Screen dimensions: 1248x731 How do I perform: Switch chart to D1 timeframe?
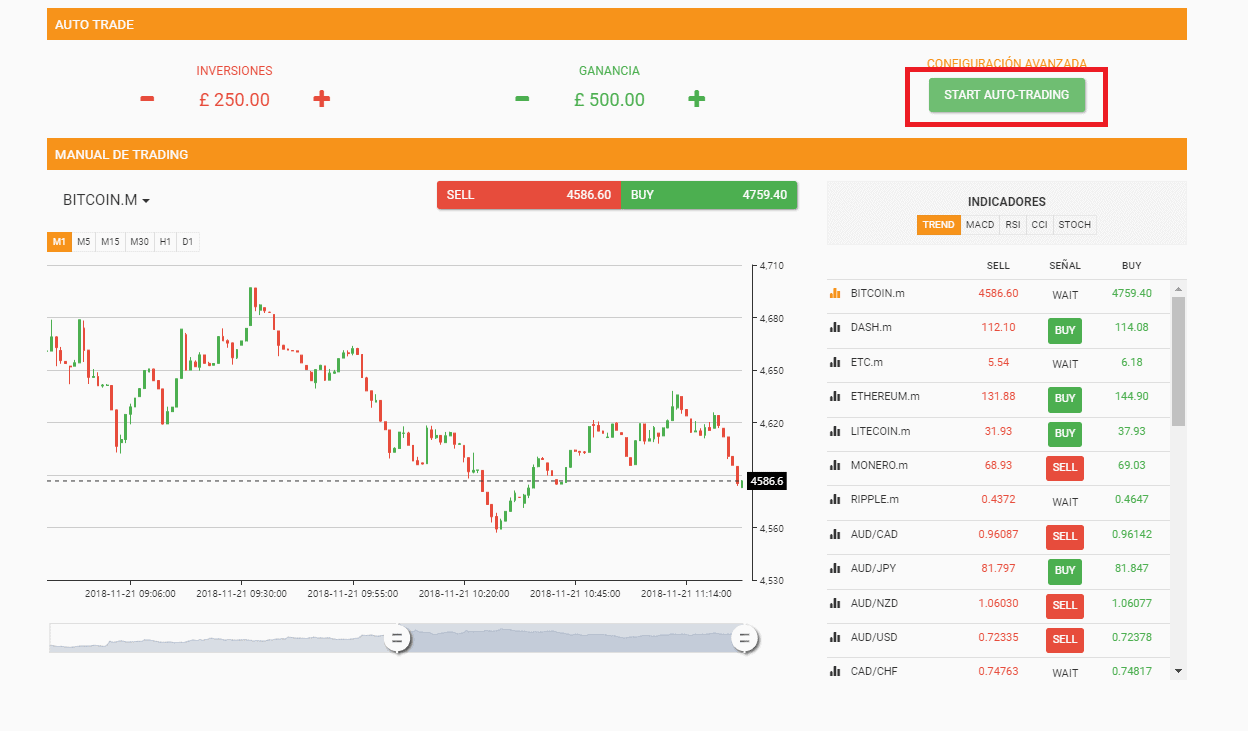tap(188, 242)
